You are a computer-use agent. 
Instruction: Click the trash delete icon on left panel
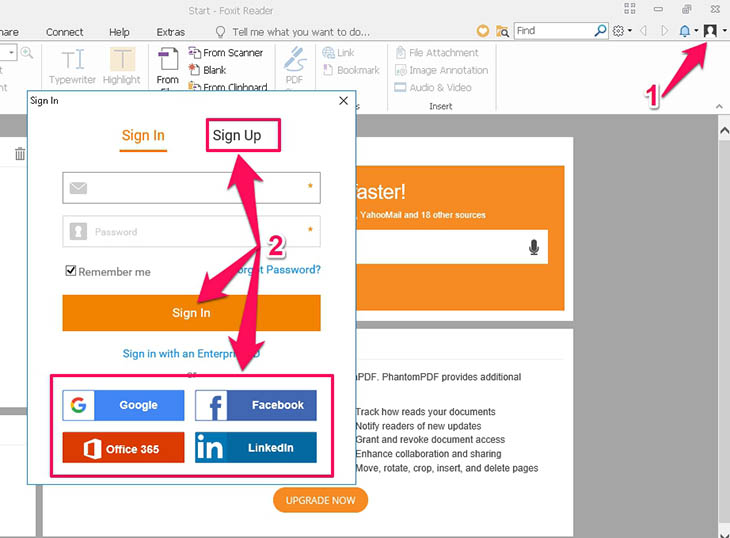coord(20,154)
